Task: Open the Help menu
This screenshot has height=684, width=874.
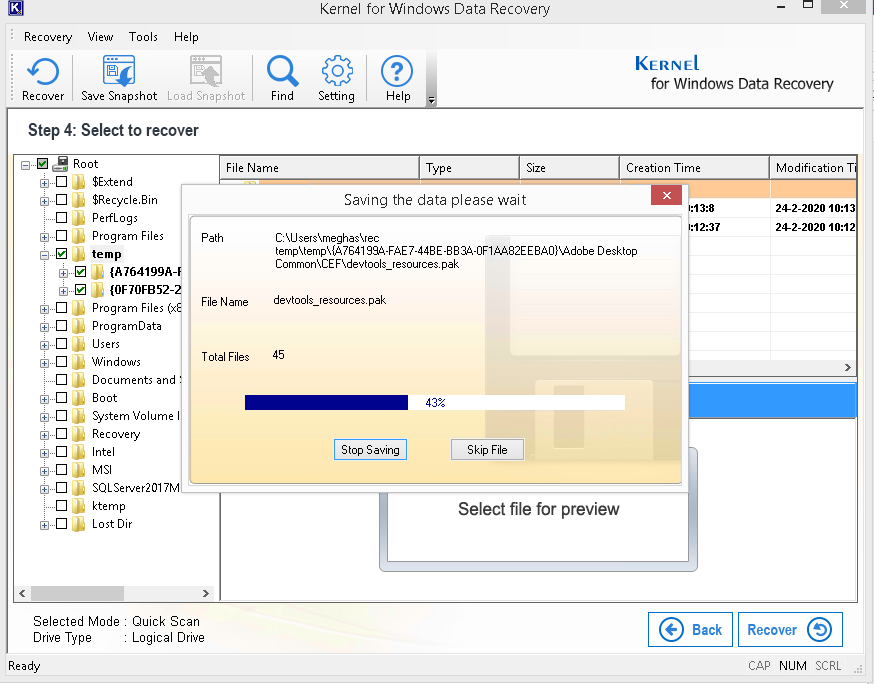Action: tap(186, 37)
